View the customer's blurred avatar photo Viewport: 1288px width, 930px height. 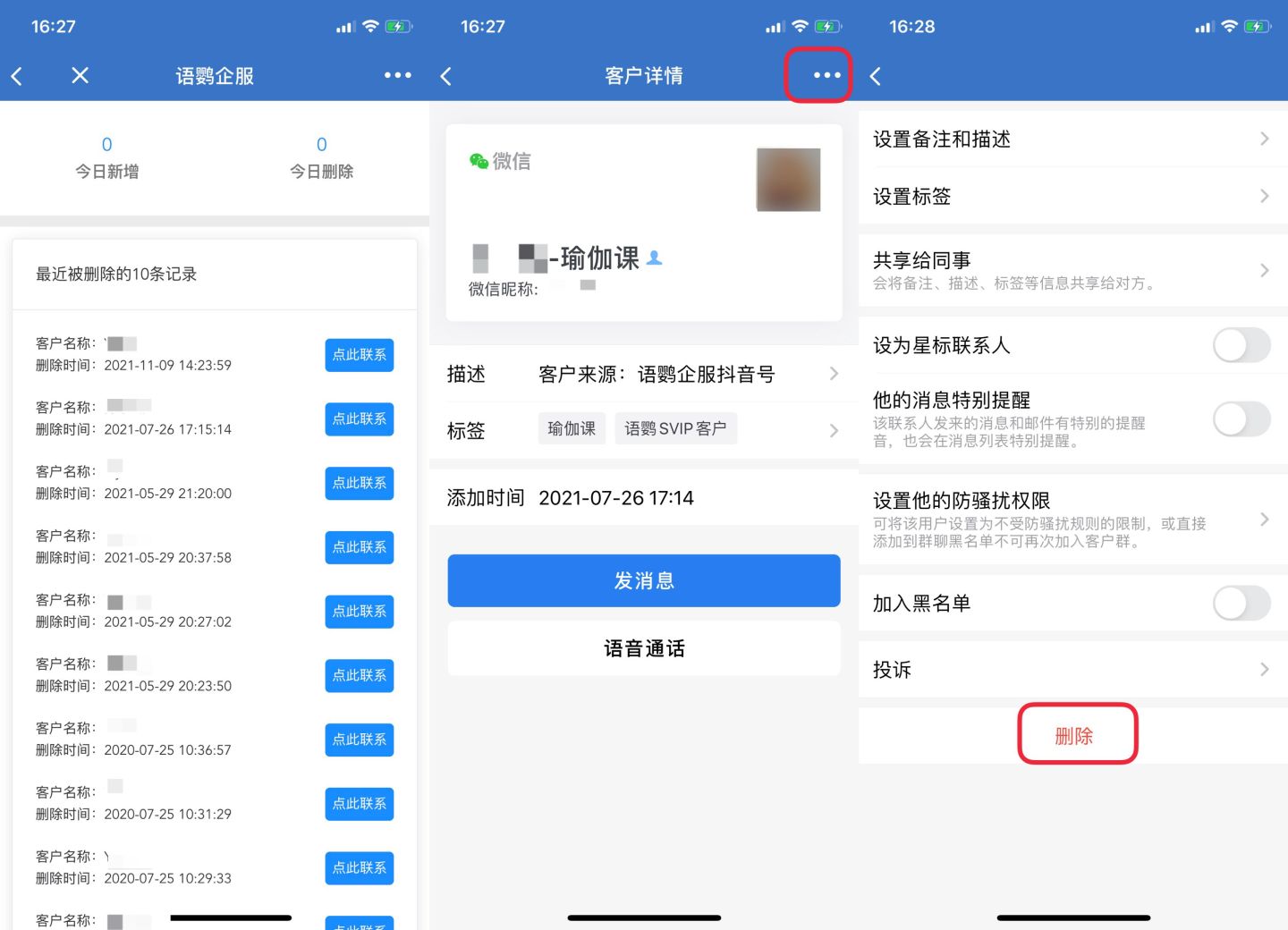[788, 180]
